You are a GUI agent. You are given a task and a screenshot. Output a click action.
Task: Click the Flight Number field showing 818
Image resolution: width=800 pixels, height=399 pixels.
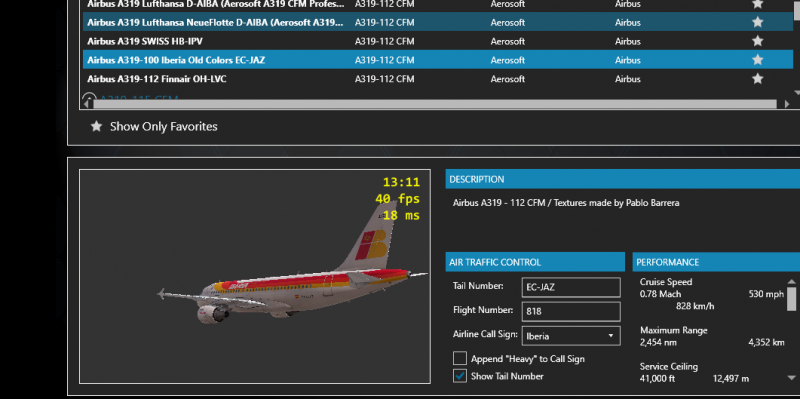[571, 311]
